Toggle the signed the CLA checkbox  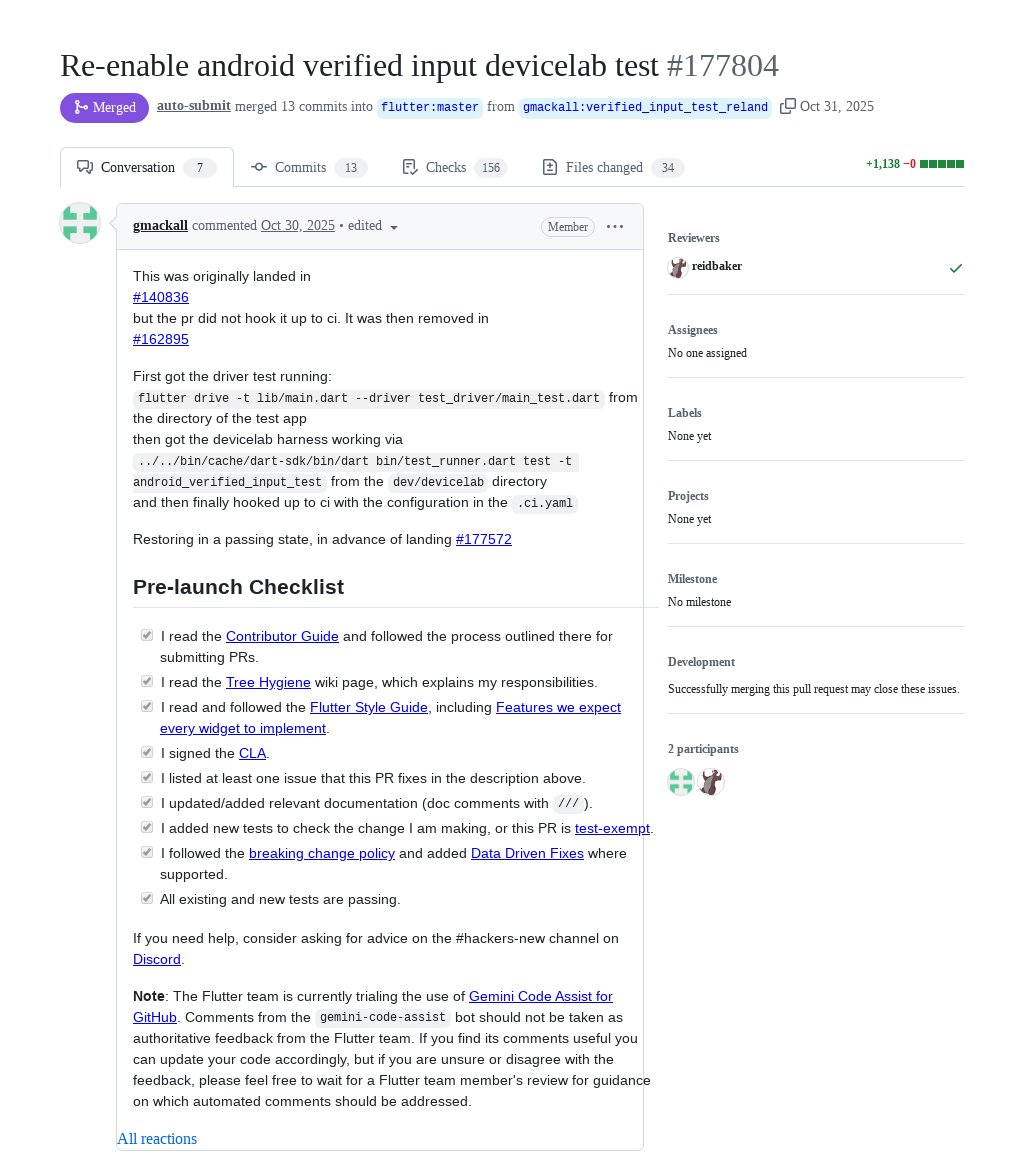click(x=147, y=753)
